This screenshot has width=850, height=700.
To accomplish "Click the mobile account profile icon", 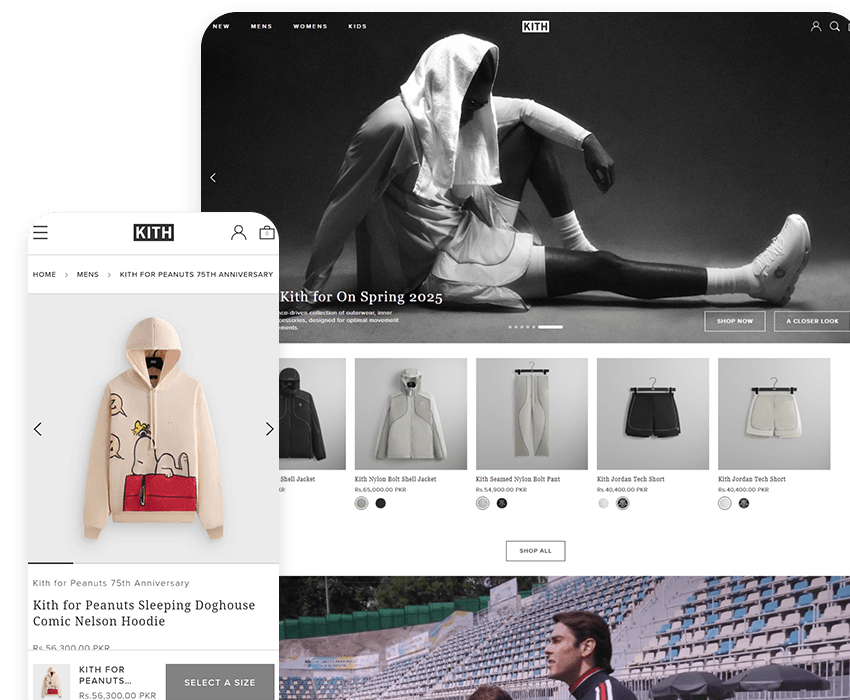I will point(238,233).
